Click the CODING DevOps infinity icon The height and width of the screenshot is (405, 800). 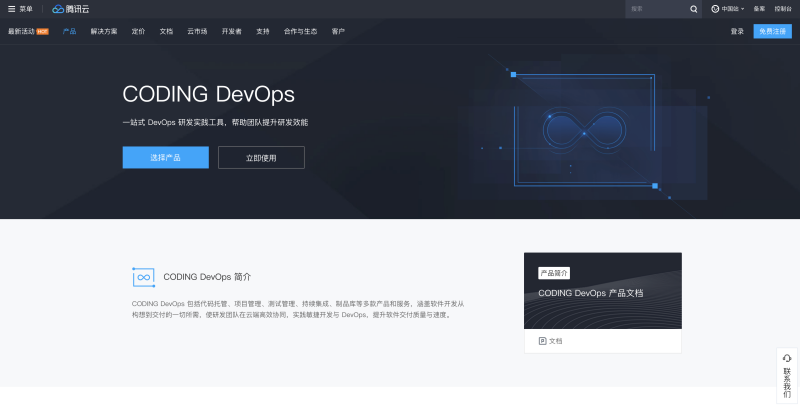pyautogui.click(x=143, y=277)
